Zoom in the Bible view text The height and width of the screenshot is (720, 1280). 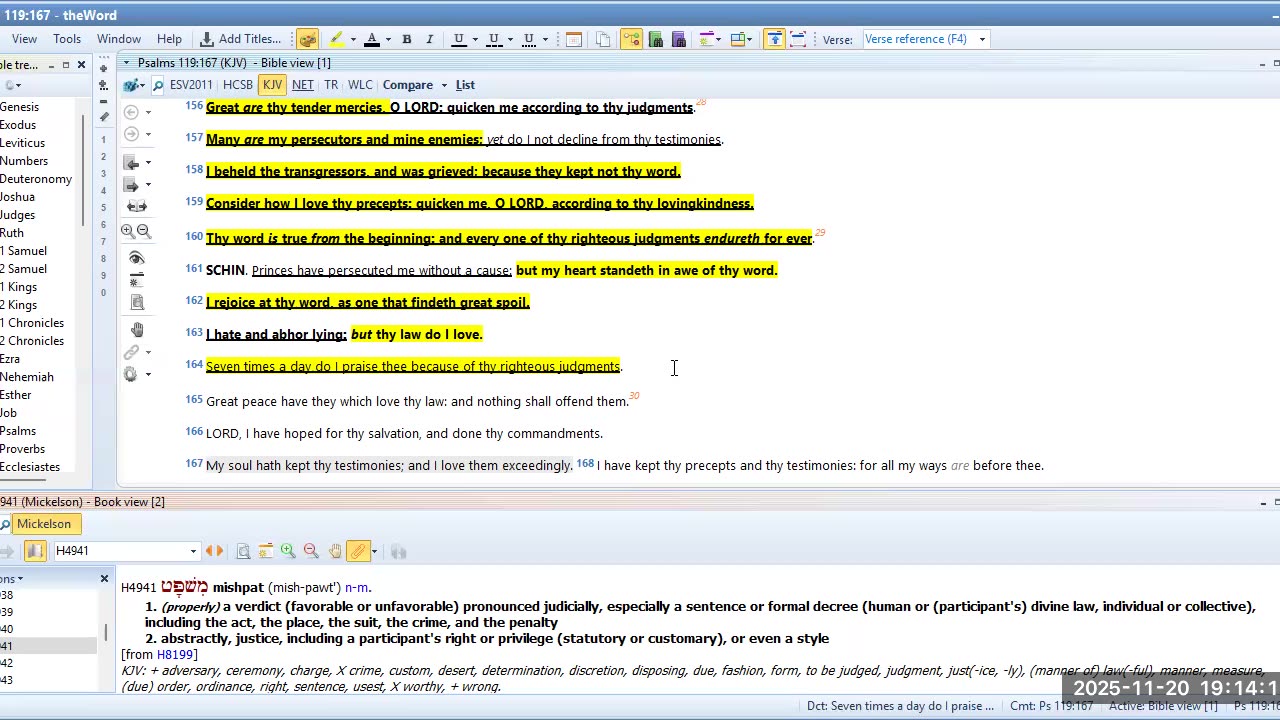(128, 231)
